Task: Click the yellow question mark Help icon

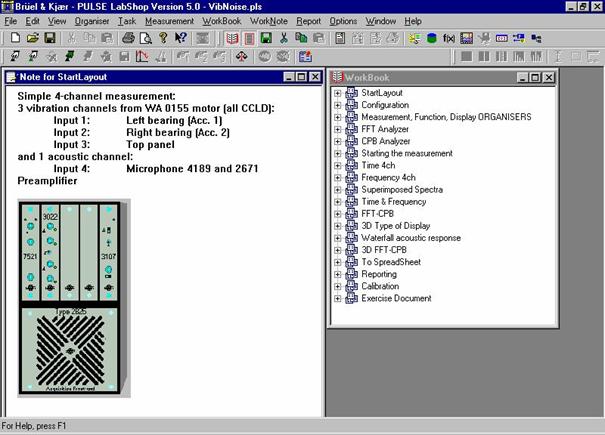Action: (163, 38)
